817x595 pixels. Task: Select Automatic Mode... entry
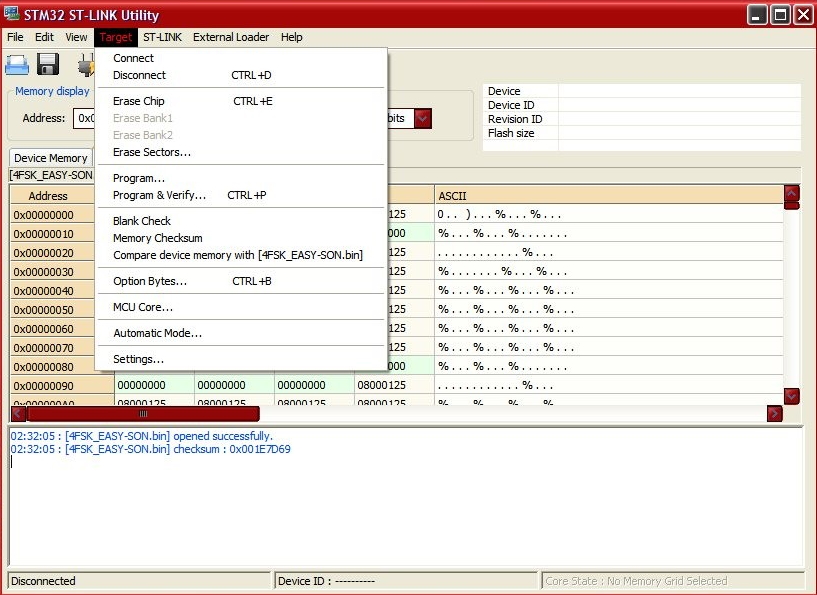pos(241,333)
